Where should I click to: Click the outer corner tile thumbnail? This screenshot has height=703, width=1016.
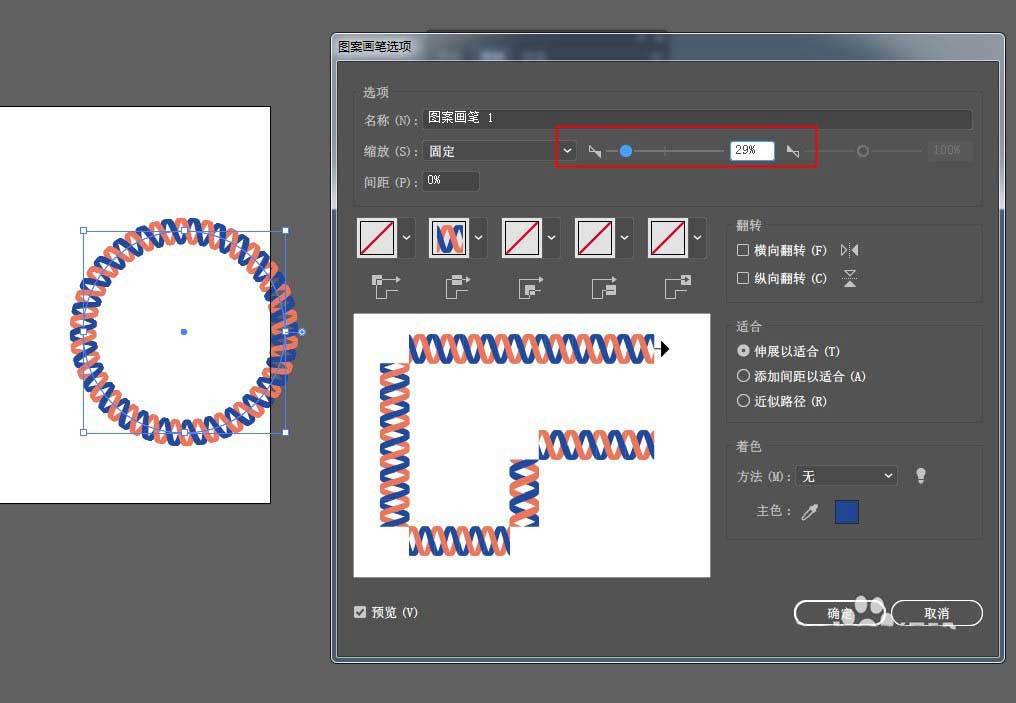click(x=377, y=238)
